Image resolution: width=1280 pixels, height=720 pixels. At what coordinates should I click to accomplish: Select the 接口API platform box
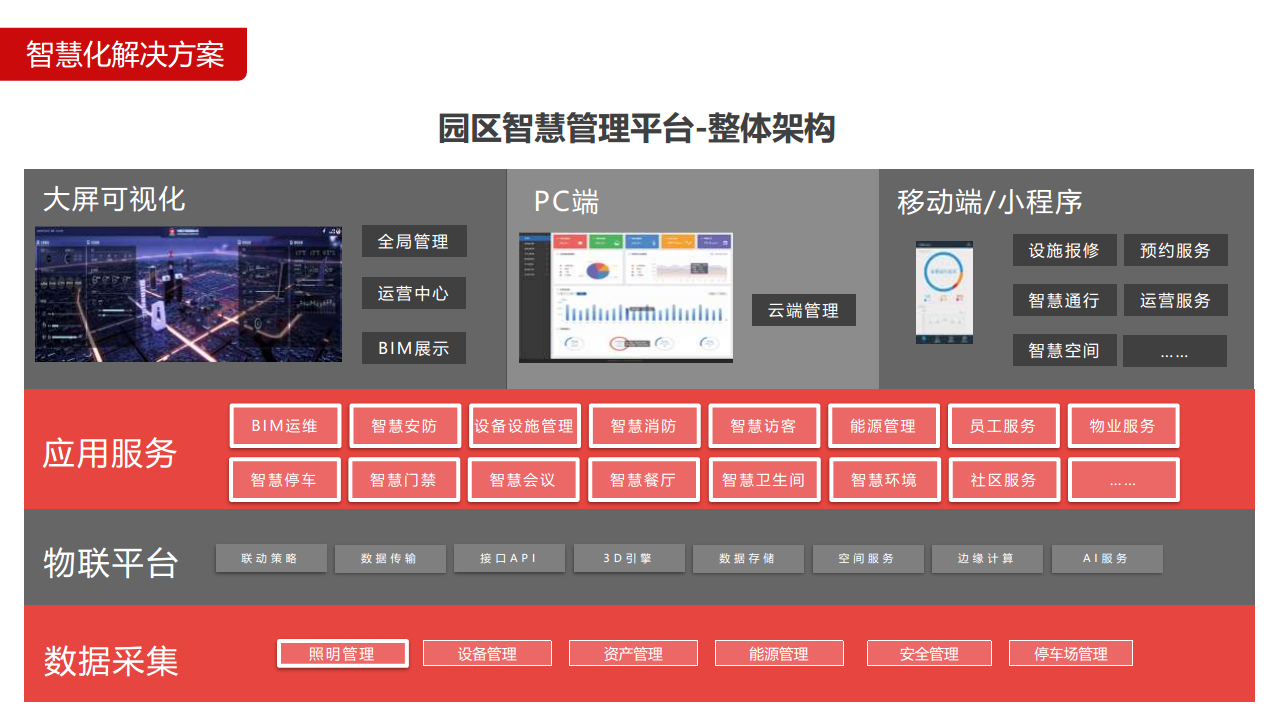[509, 559]
